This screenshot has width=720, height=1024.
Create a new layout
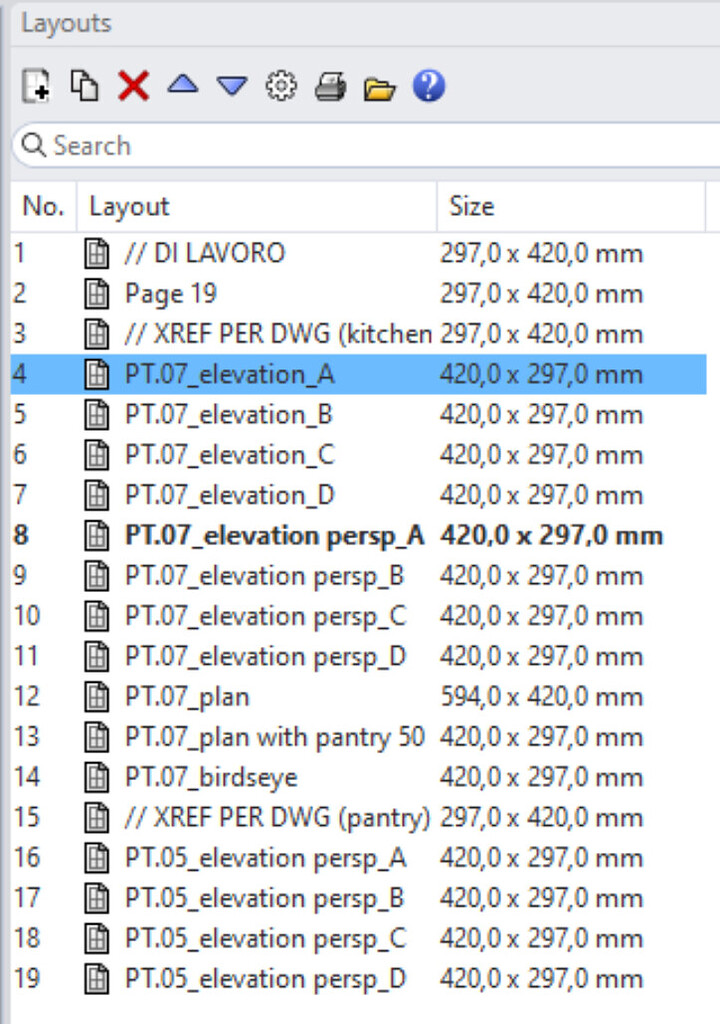pyautogui.click(x=35, y=87)
